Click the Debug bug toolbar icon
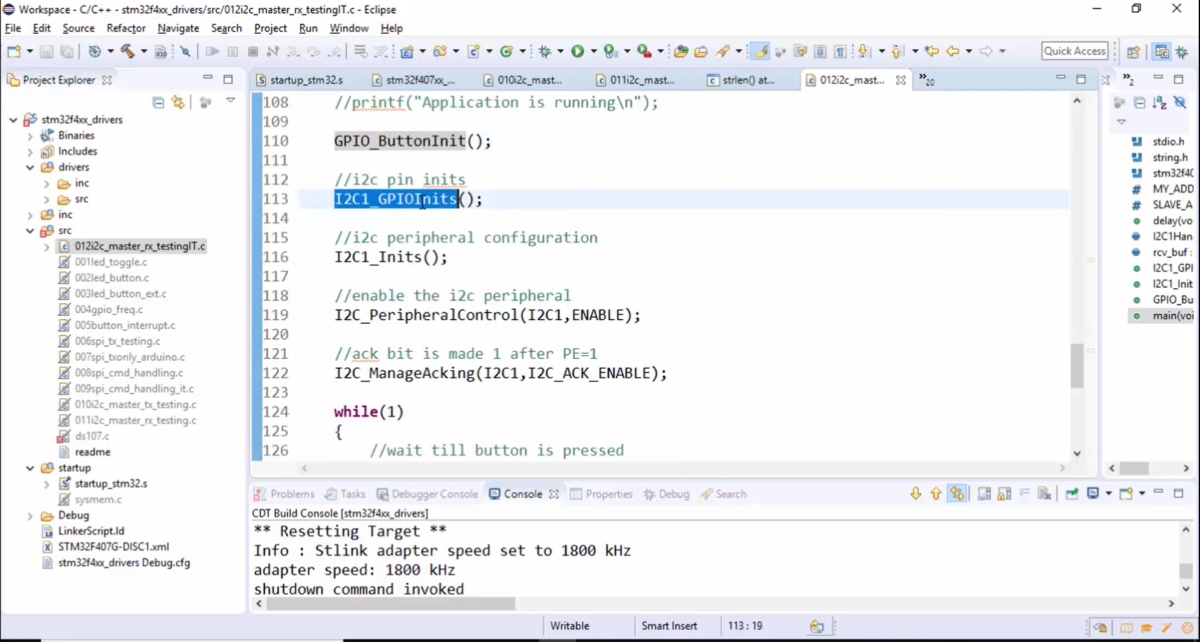 (545, 51)
